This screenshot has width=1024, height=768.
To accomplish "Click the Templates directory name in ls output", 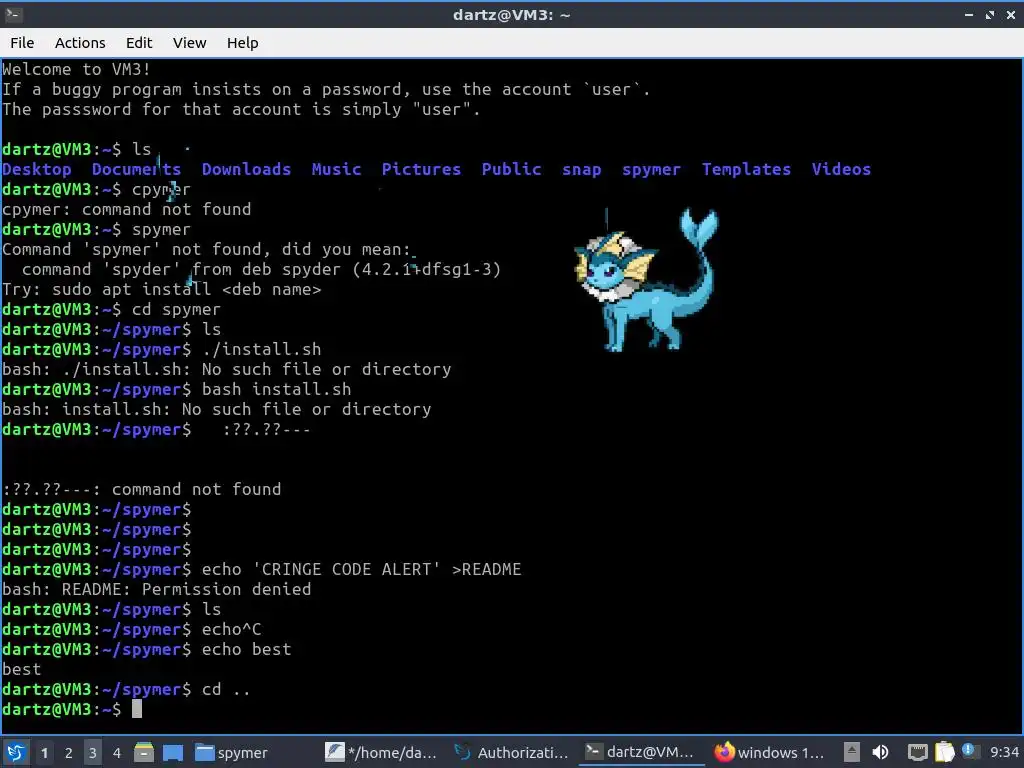I will 746,169.
